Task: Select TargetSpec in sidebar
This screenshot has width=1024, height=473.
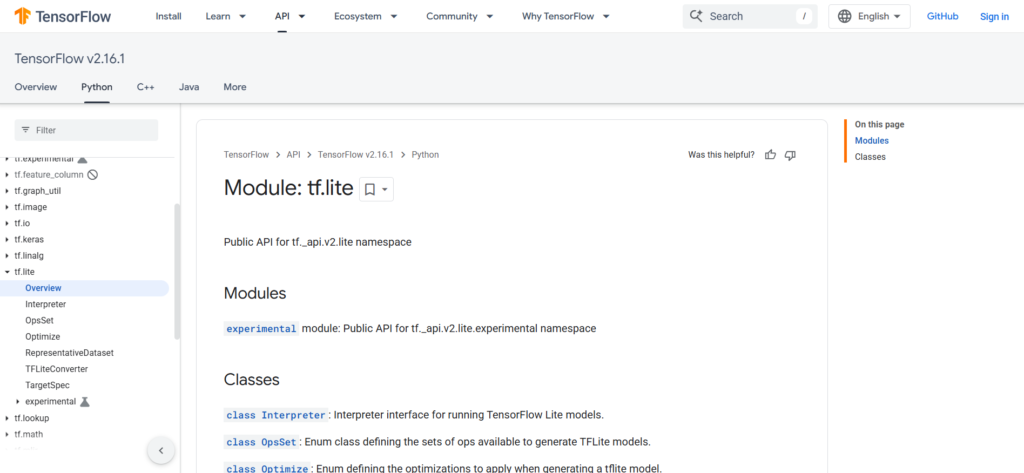Action: pos(47,385)
